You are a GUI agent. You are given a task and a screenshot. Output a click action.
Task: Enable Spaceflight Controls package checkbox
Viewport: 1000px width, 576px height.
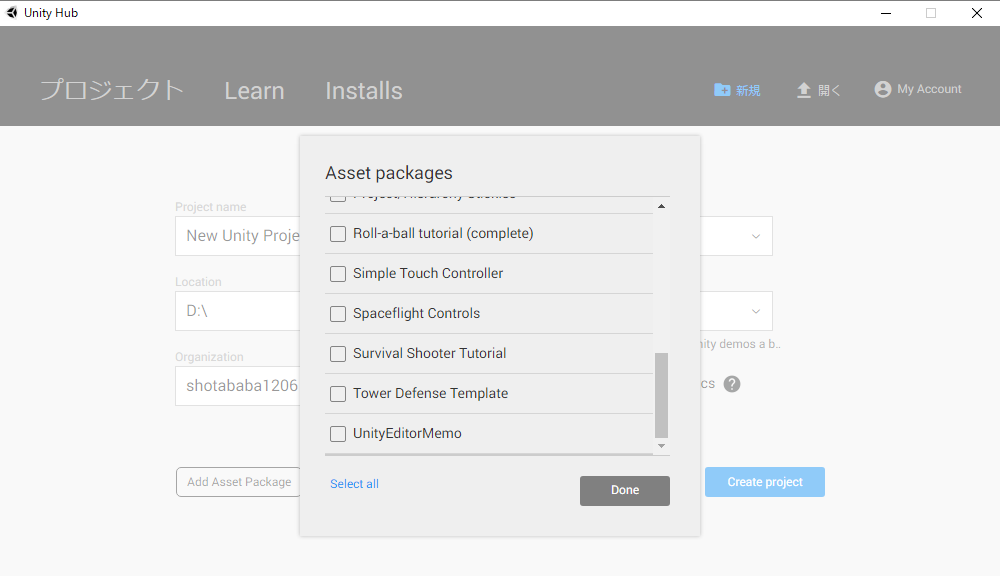[x=338, y=314]
